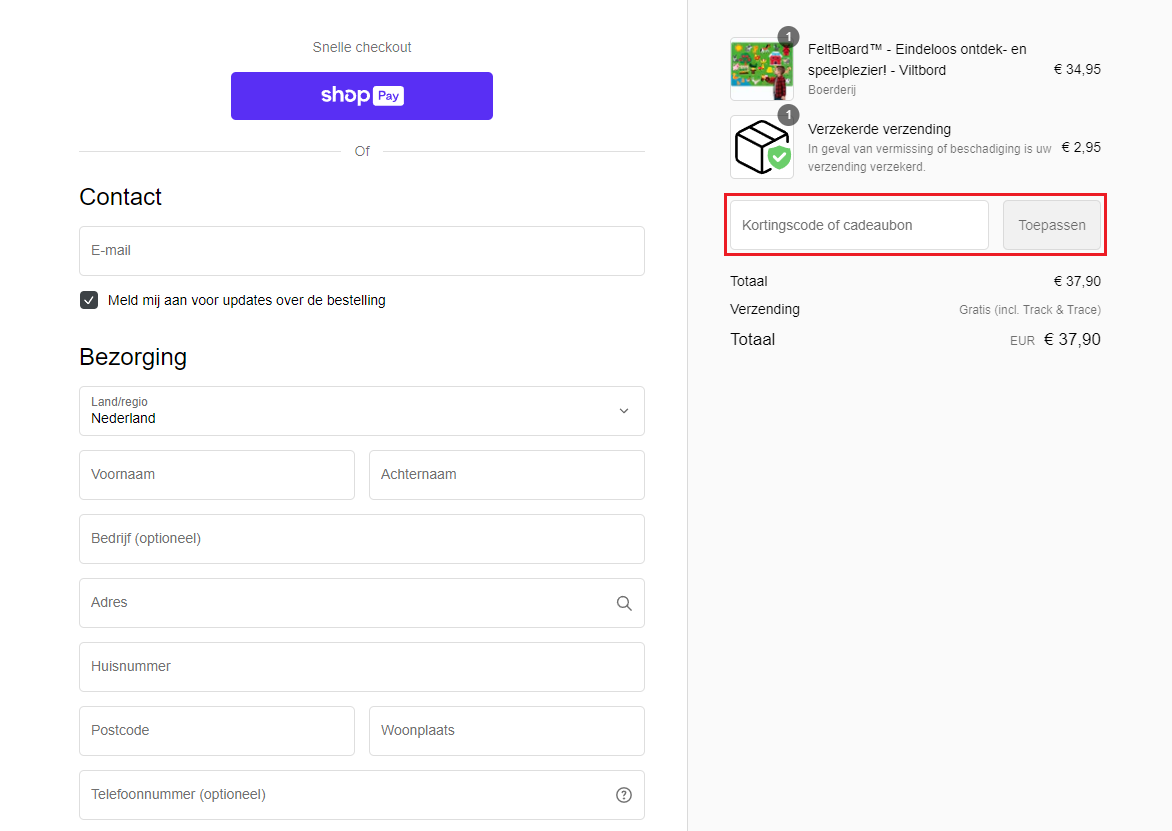Click the help icon beside Telefoonnummer

624,795
